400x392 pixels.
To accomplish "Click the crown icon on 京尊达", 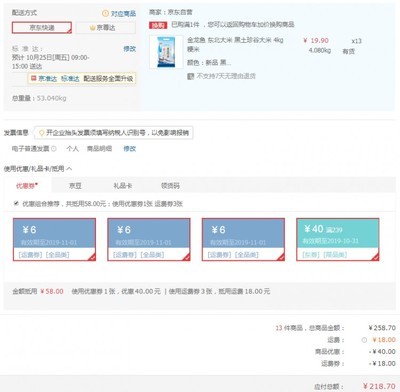I will click(92, 28).
